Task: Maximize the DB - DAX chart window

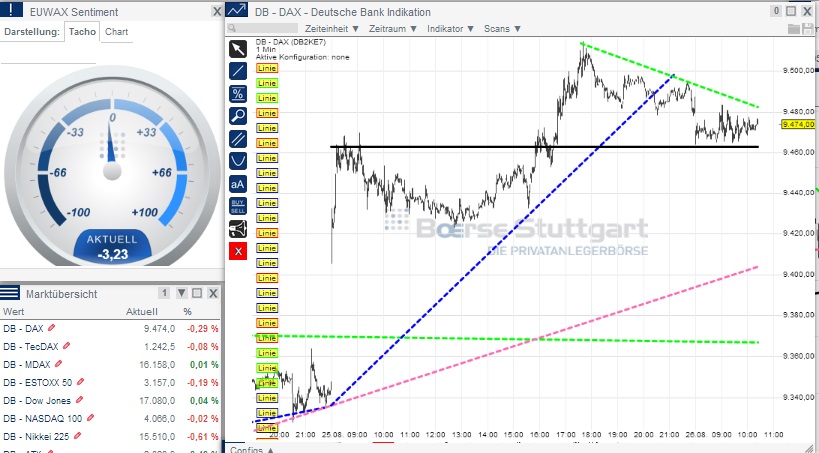Action: pos(791,11)
